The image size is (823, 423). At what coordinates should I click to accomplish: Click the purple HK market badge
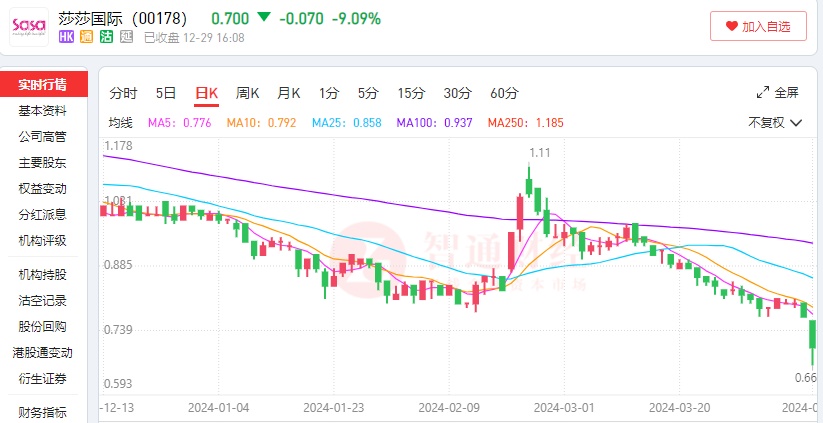click(67, 38)
